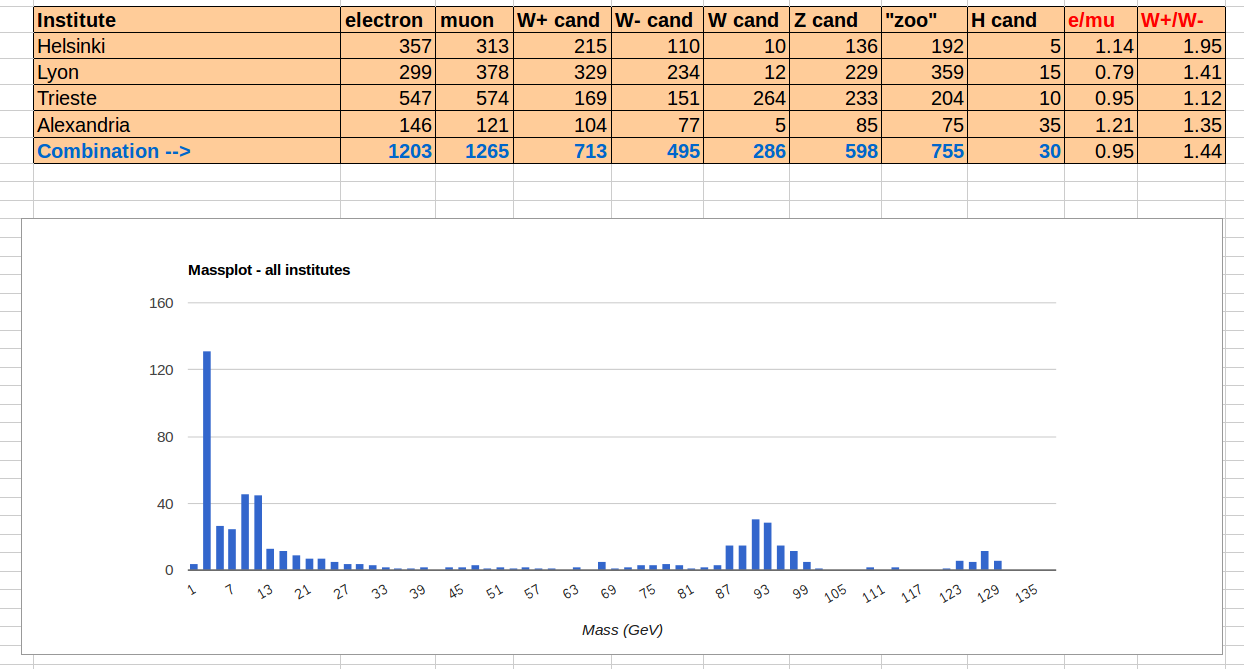The width and height of the screenshot is (1244, 669).
Task: Click Alexandria W- cand value 77
Action: coord(657,125)
